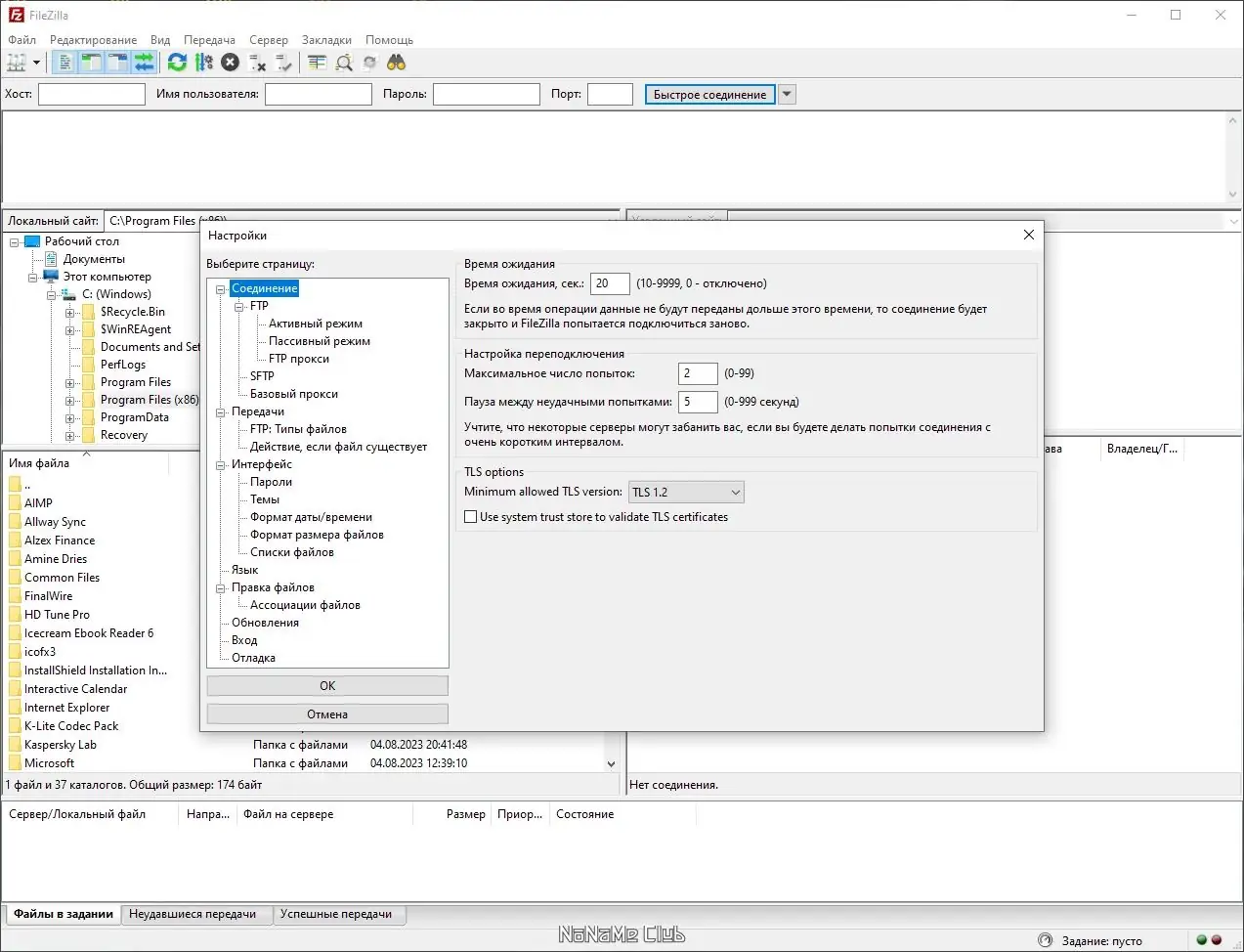Click the FileZilla logo in title bar

click(x=16, y=15)
